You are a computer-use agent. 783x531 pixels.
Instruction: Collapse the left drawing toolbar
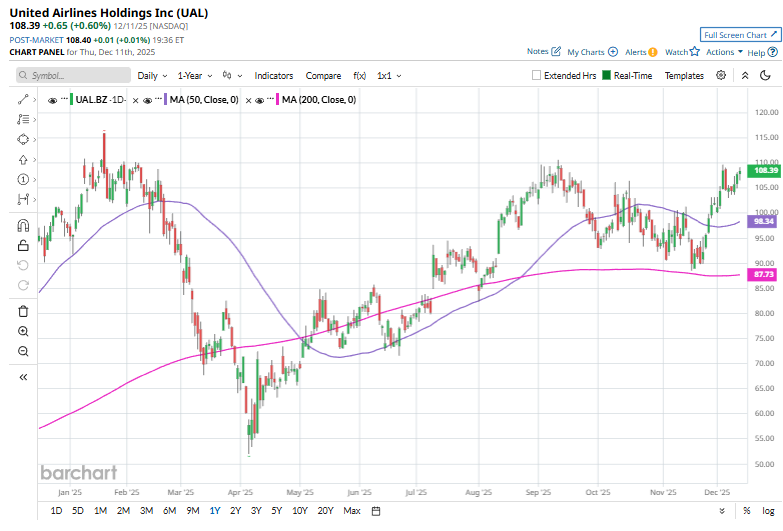23,377
